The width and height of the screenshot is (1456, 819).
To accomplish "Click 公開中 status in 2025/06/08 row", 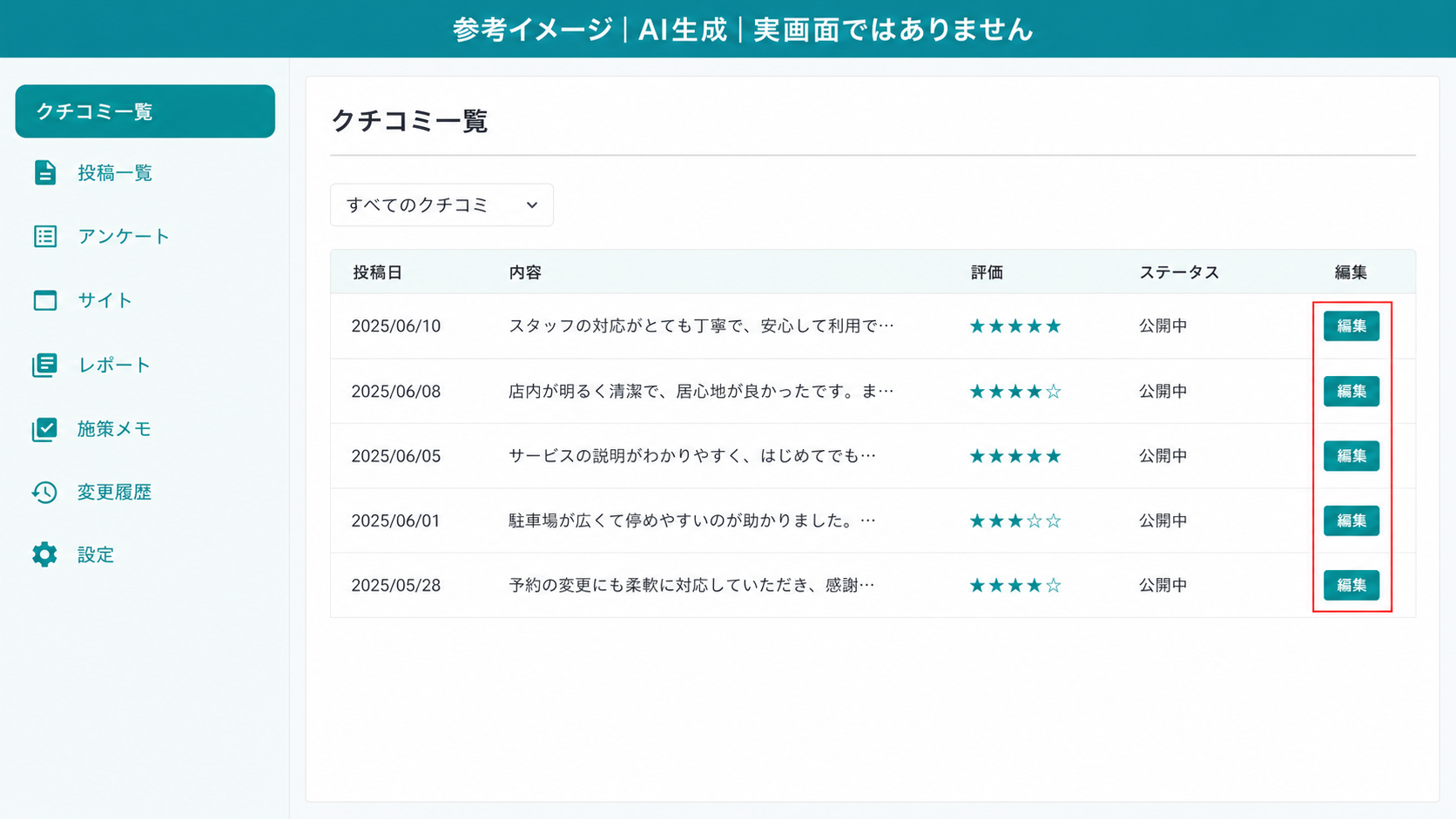I will tap(1163, 391).
